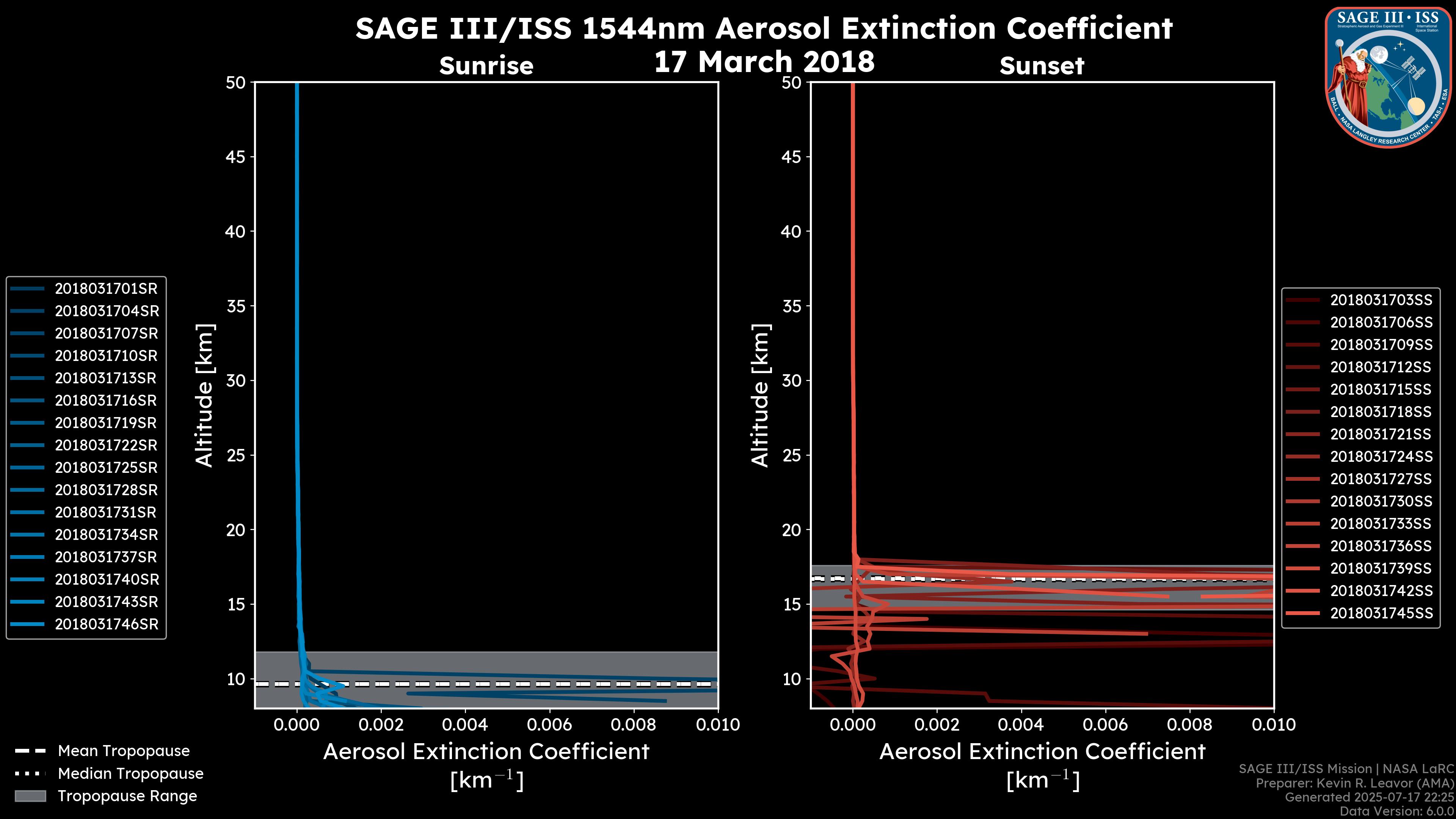This screenshot has height=819, width=1456.
Task: Click the main chart title text
Action: point(764,28)
